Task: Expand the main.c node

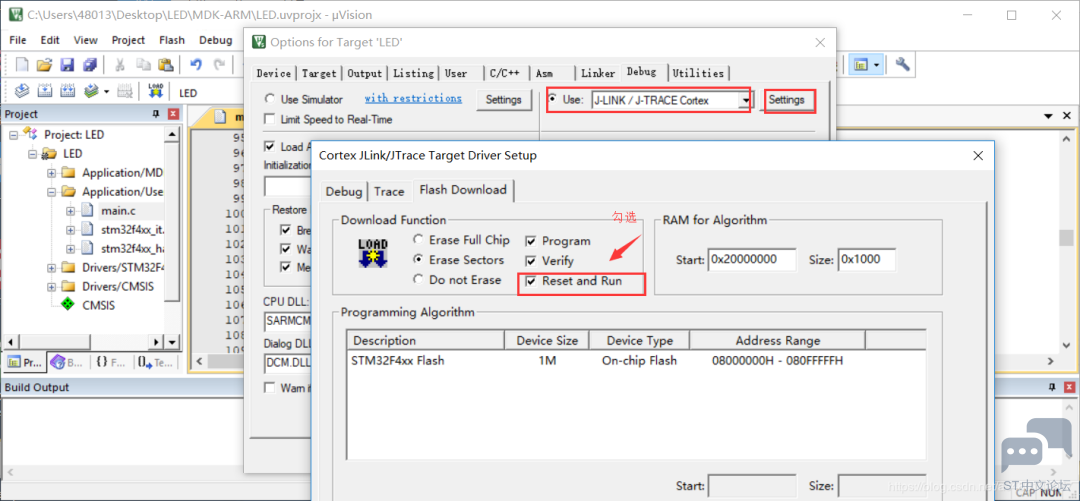Action: (70, 211)
